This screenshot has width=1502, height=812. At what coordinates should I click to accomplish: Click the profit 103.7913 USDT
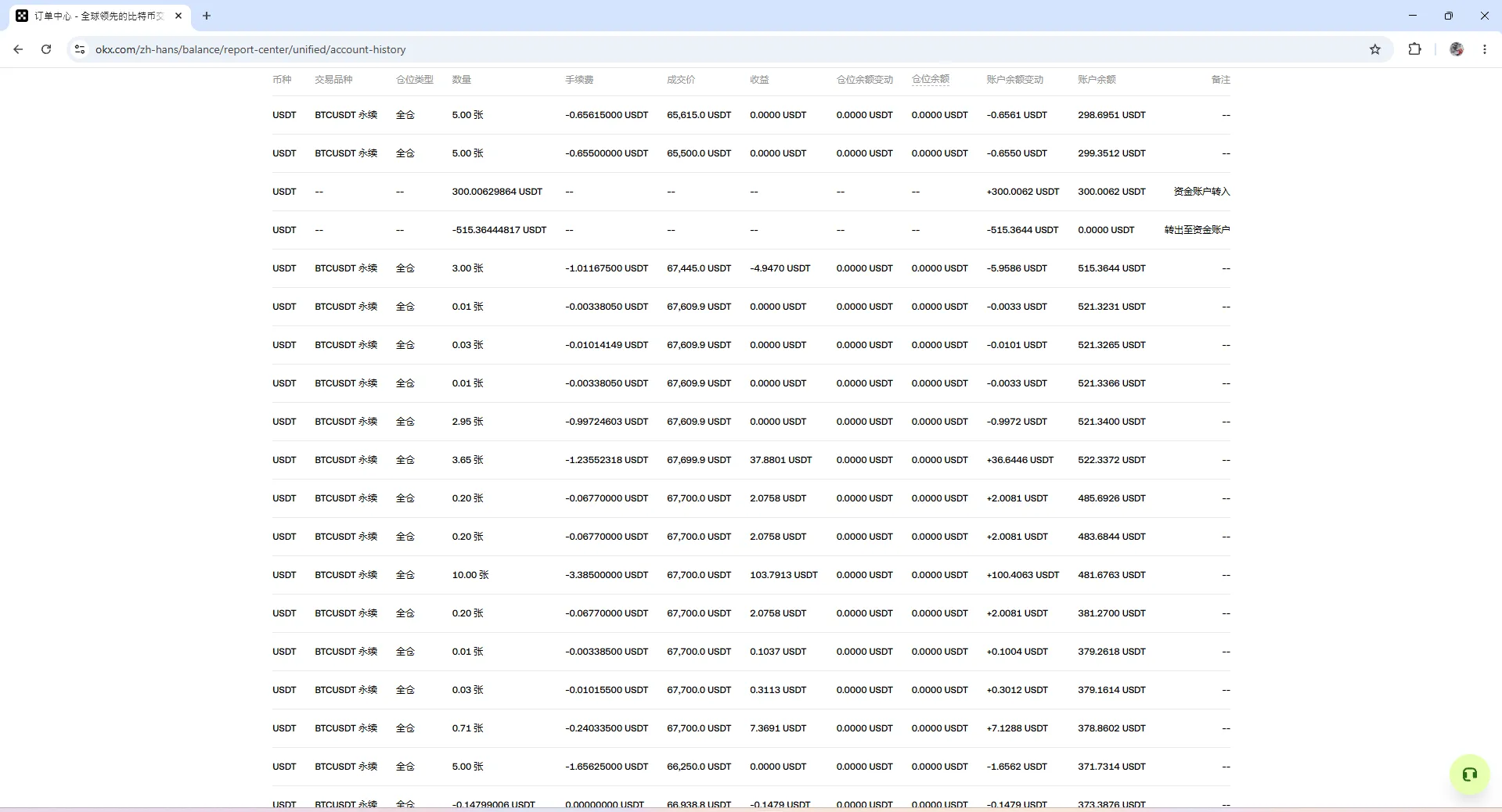pos(783,575)
